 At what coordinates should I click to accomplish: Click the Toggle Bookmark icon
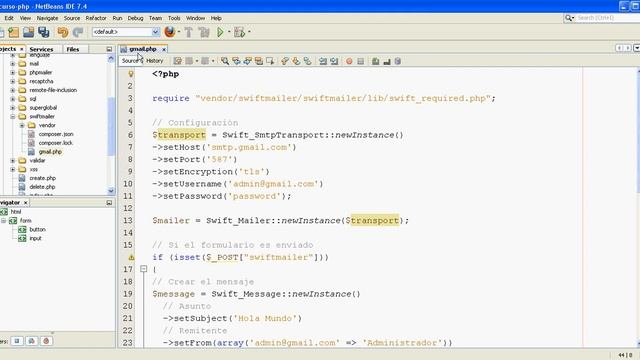[308, 61]
